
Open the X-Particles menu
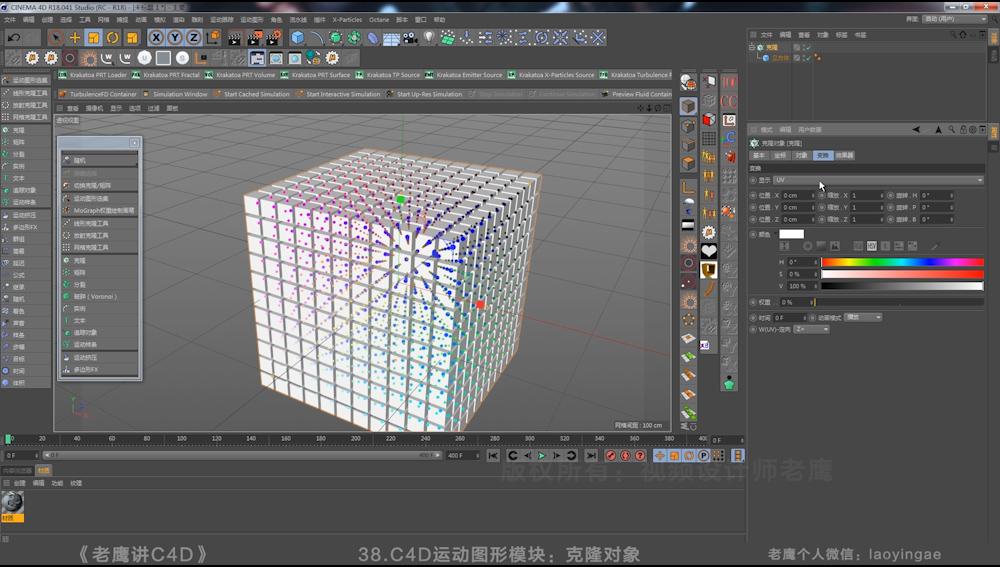347,20
